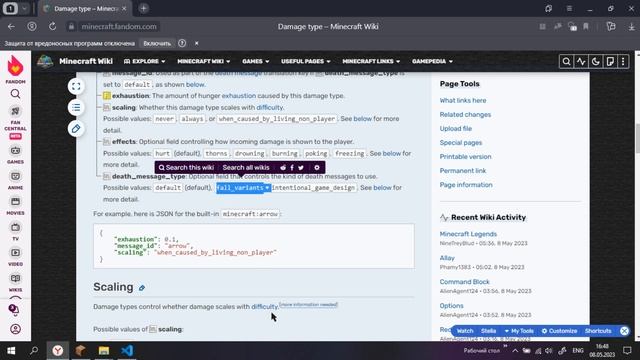Open Fandom sidebar search icon
The width and height of the screenshot is (640, 360).
(x=15, y=94)
